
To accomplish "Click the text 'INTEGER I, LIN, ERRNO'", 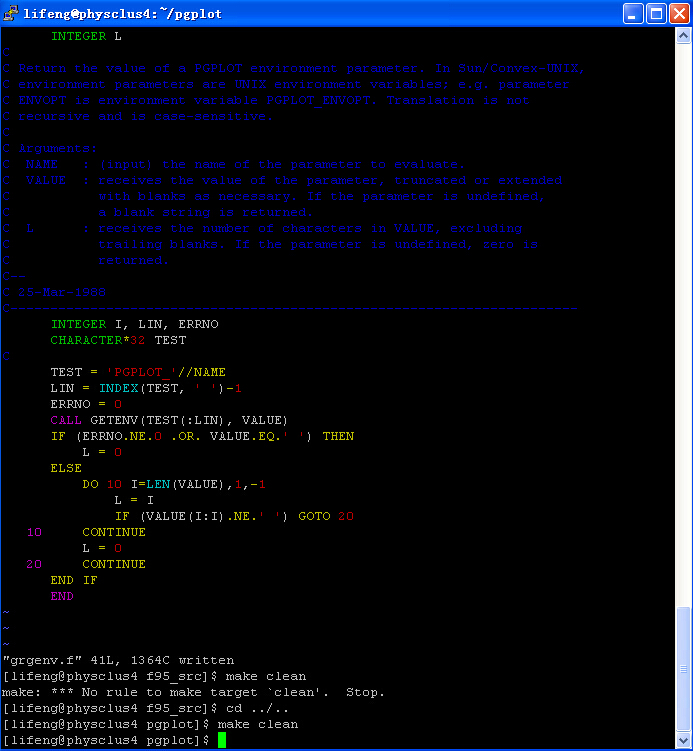I will (135, 324).
